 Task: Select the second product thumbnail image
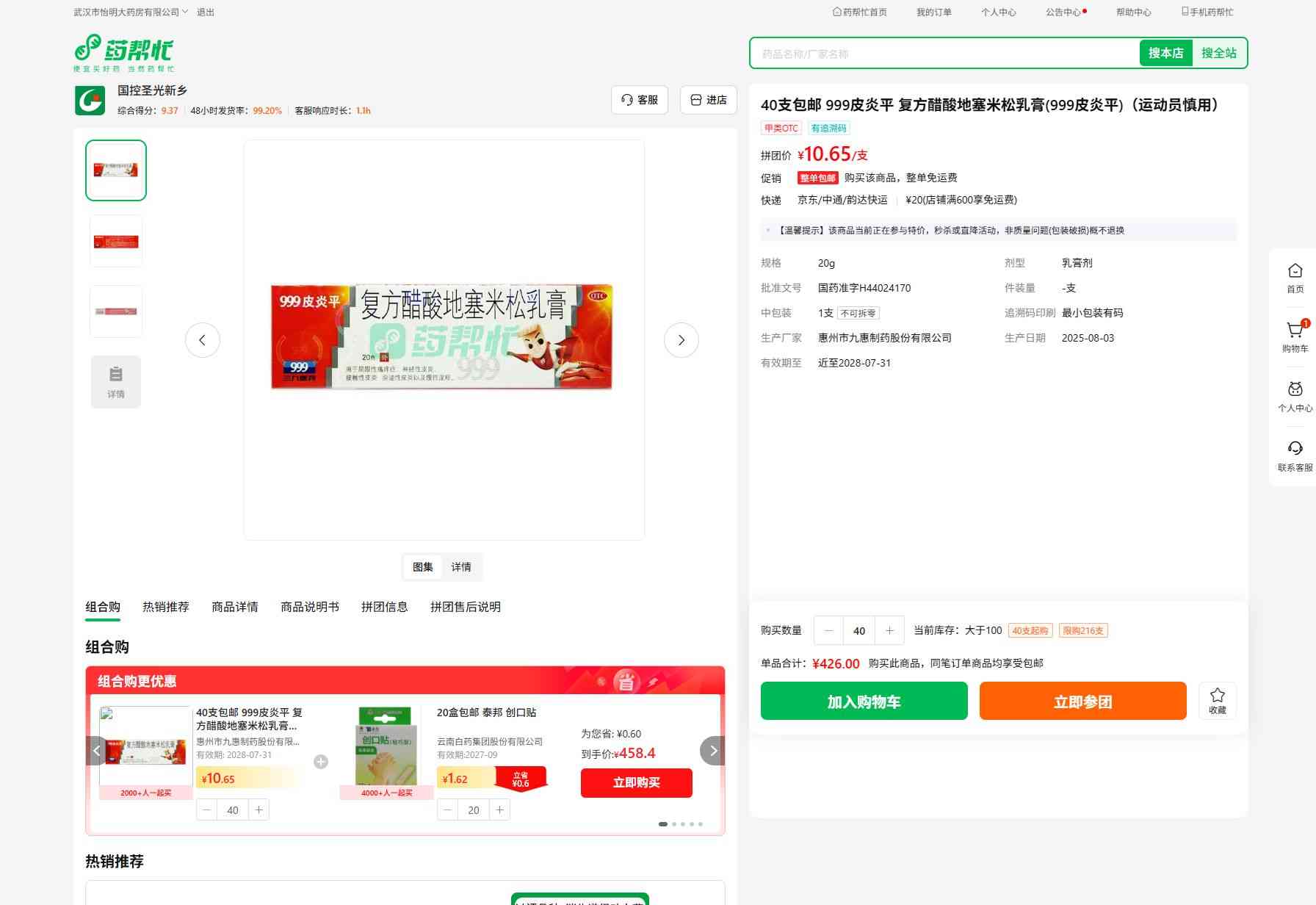tap(116, 241)
